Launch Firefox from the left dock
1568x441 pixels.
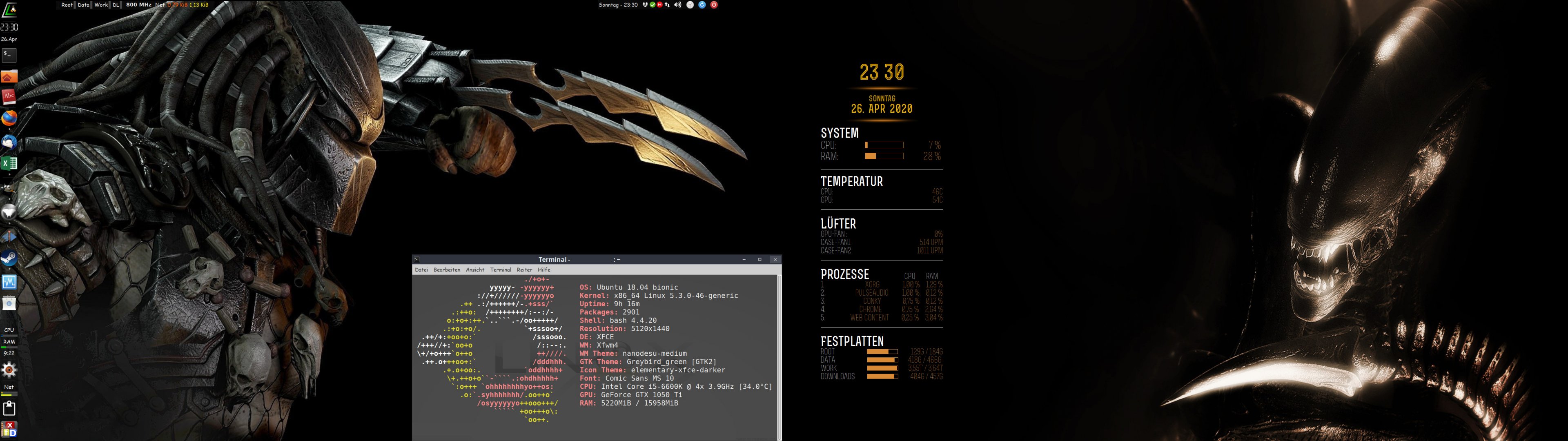tap(9, 118)
